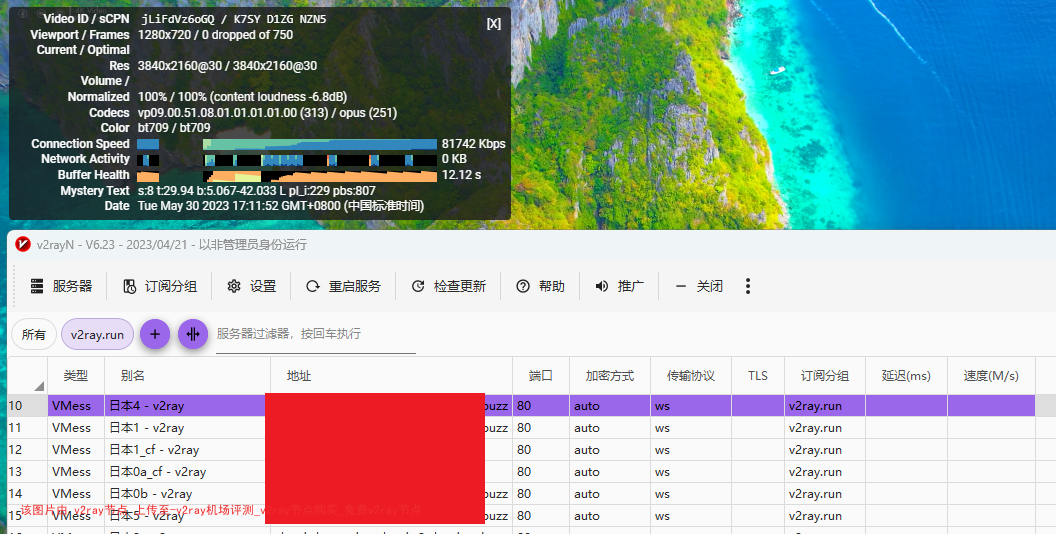Sort by the 类型 column header
1056x534 pixels.
[76, 376]
